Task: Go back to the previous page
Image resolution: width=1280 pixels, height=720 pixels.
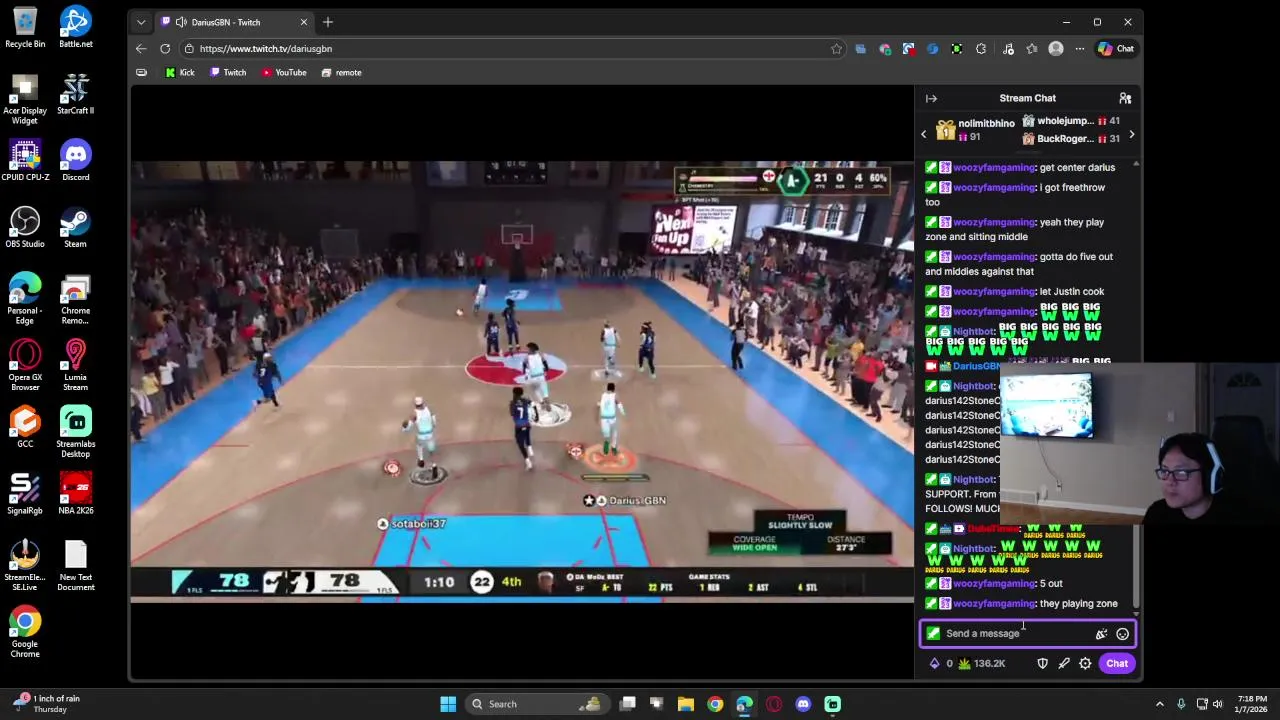Action: pyautogui.click(x=141, y=49)
